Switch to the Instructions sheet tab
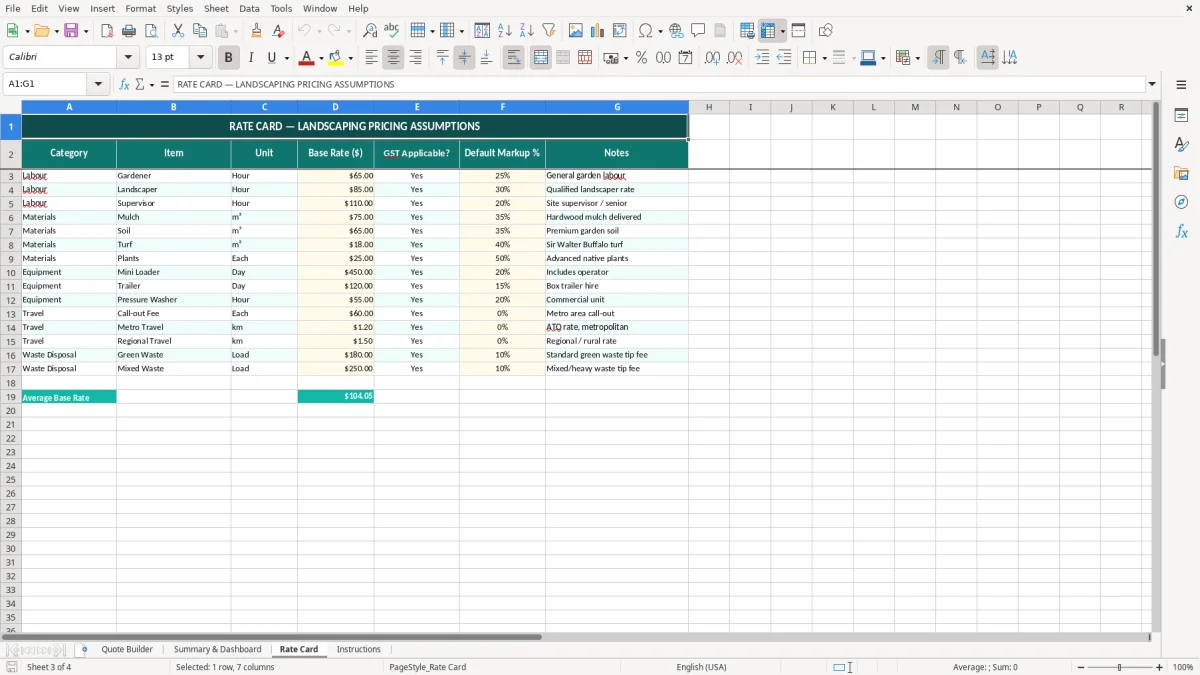Screen dimensions: 1200x675 [x=358, y=649]
